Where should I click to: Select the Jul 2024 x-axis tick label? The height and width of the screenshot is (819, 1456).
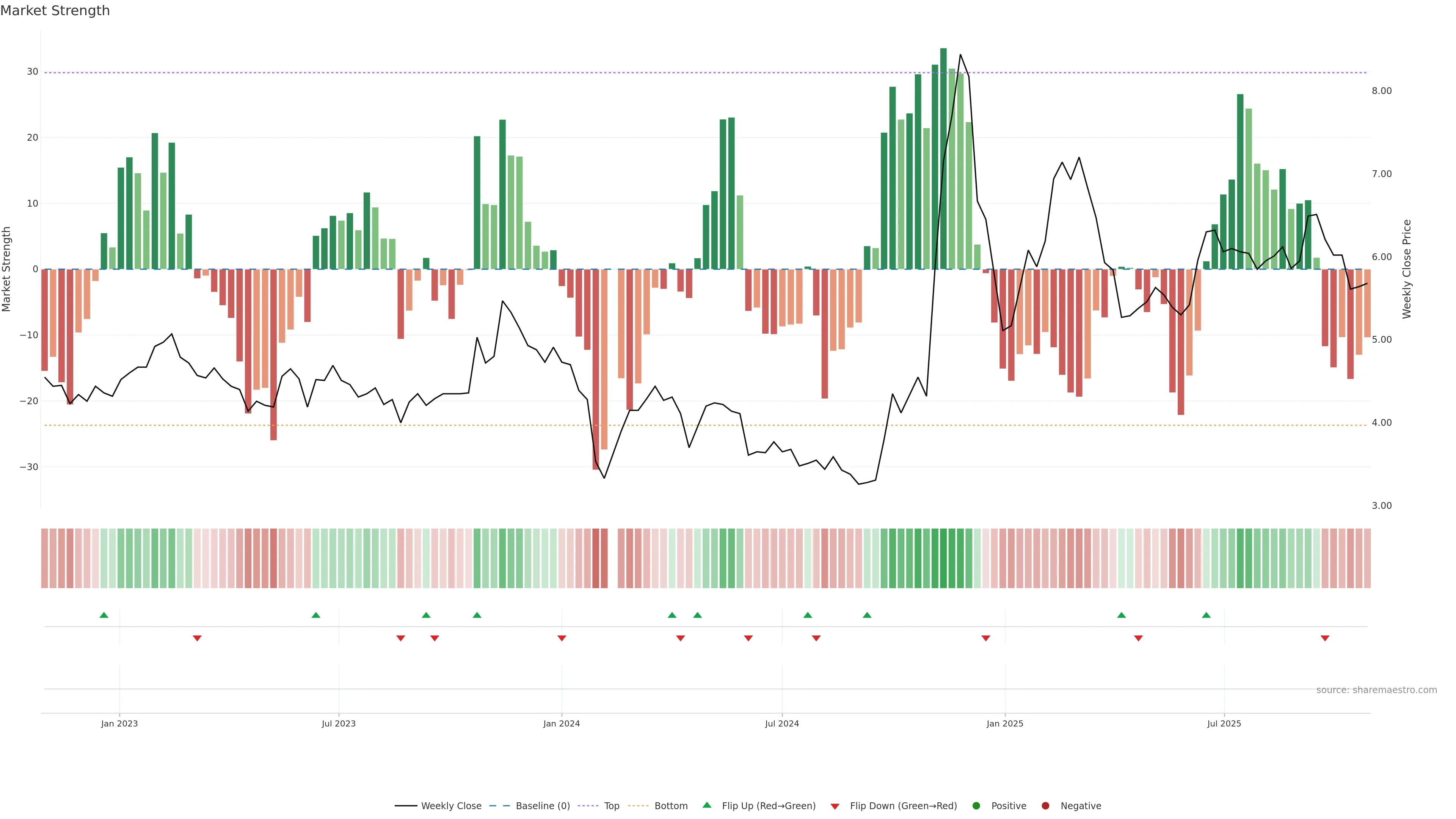[782, 723]
